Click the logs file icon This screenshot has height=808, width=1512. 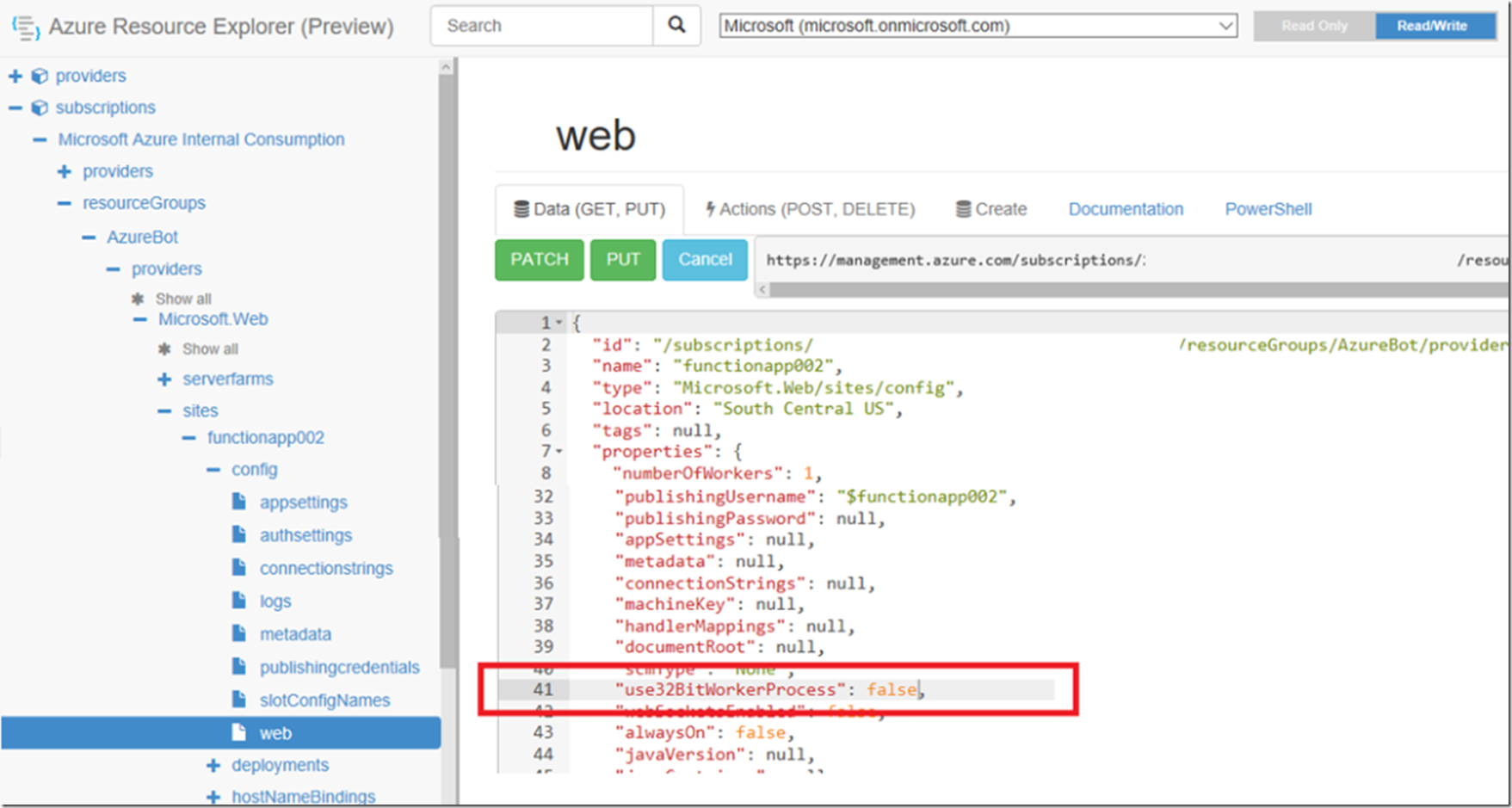[x=239, y=600]
